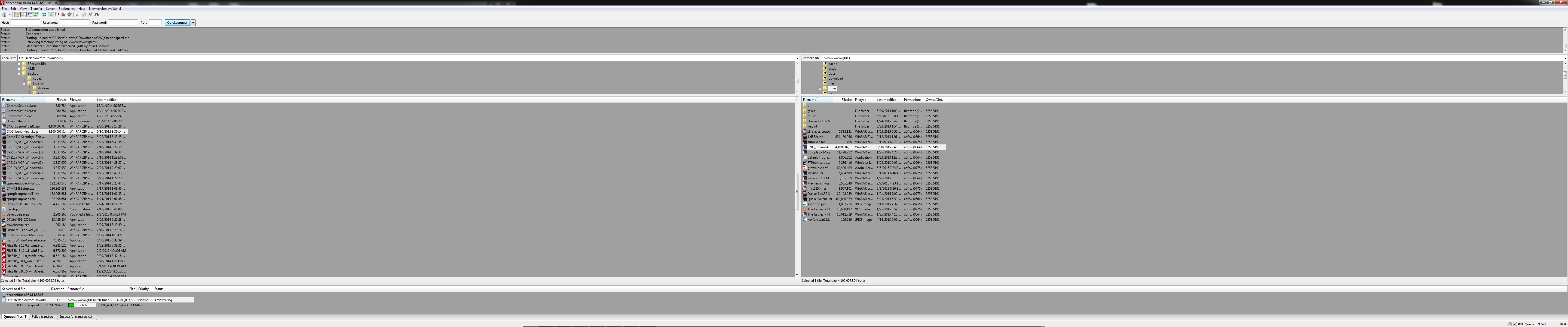Click the upload progress bar in queue

click(82, 305)
